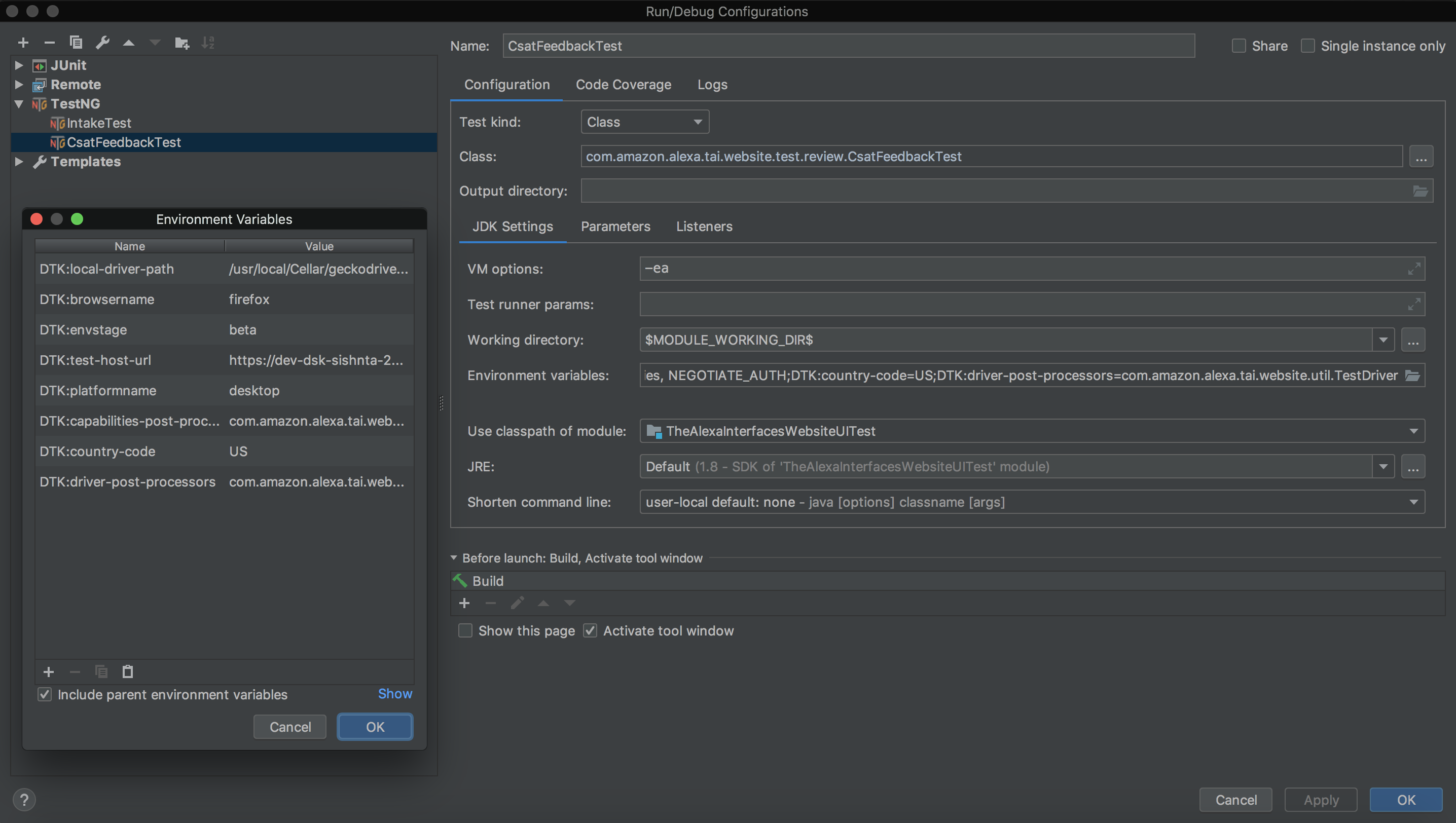Click OK in Run/Debug Configurations window
Image resolution: width=1456 pixels, height=823 pixels.
(1406, 800)
